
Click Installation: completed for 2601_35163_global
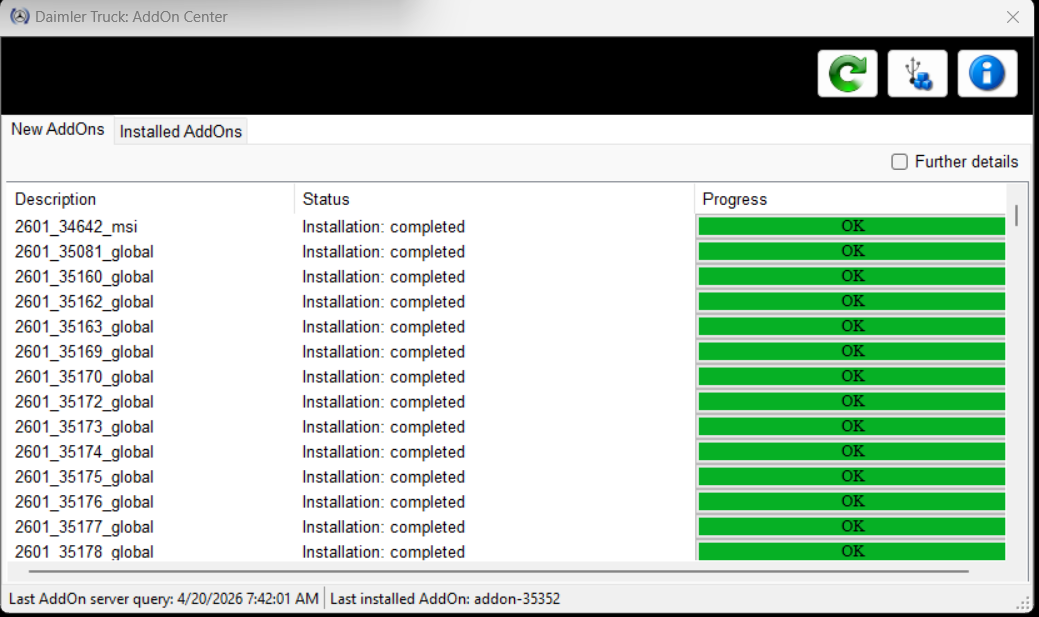click(x=383, y=326)
